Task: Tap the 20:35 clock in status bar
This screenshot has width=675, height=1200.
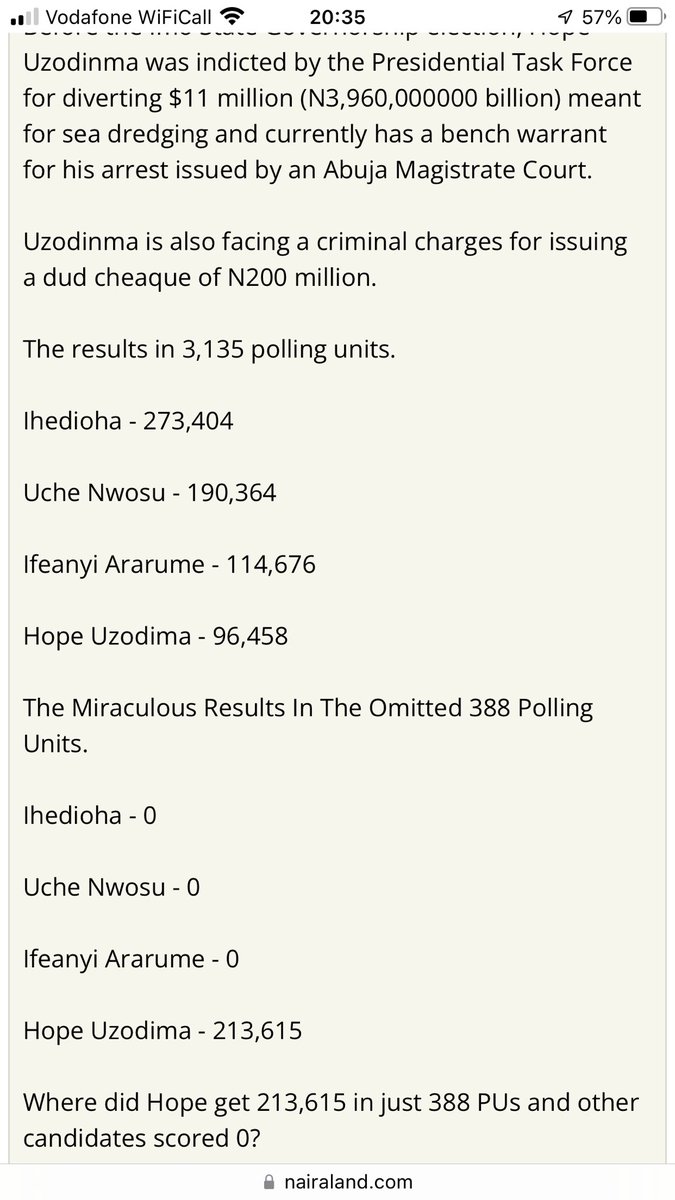Action: [x=337, y=17]
